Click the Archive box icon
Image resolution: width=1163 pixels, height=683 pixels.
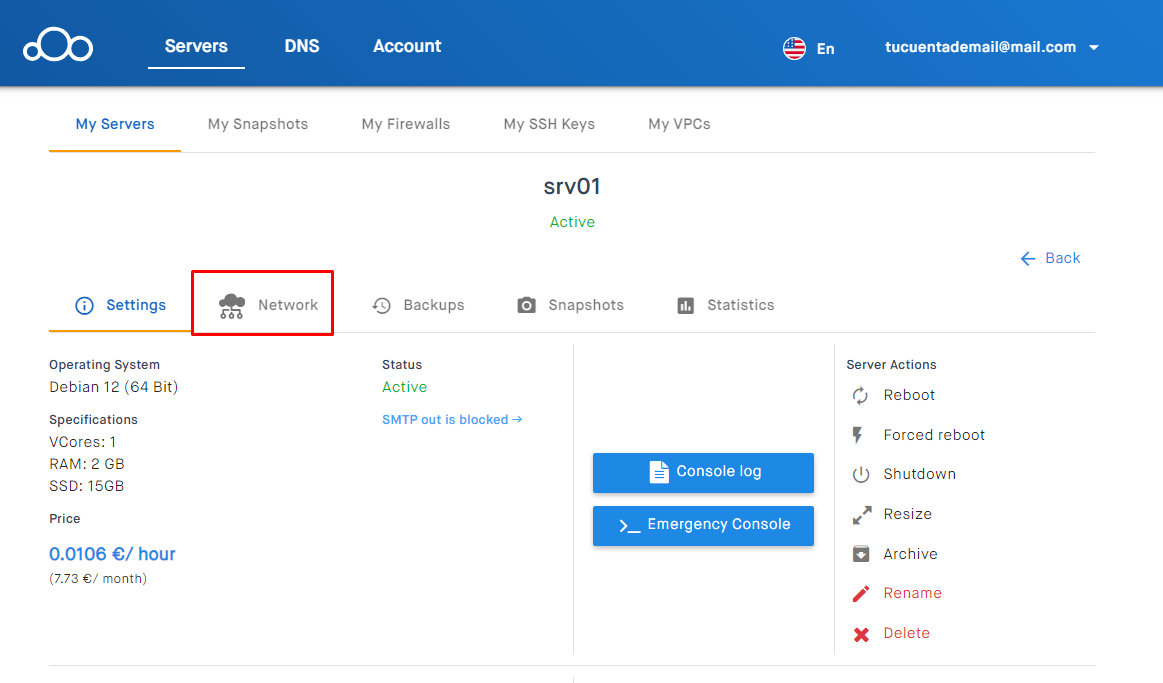[x=860, y=554]
